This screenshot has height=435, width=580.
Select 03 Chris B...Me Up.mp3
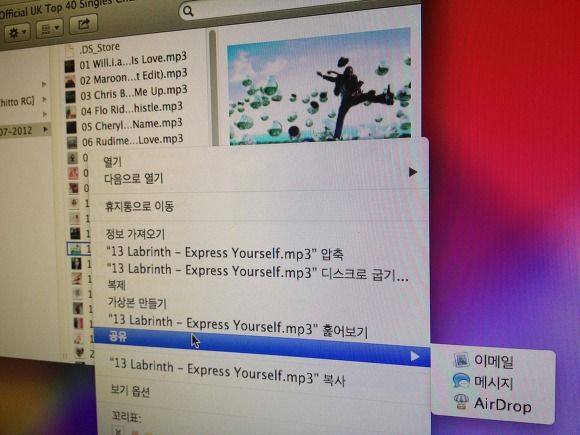click(134, 93)
